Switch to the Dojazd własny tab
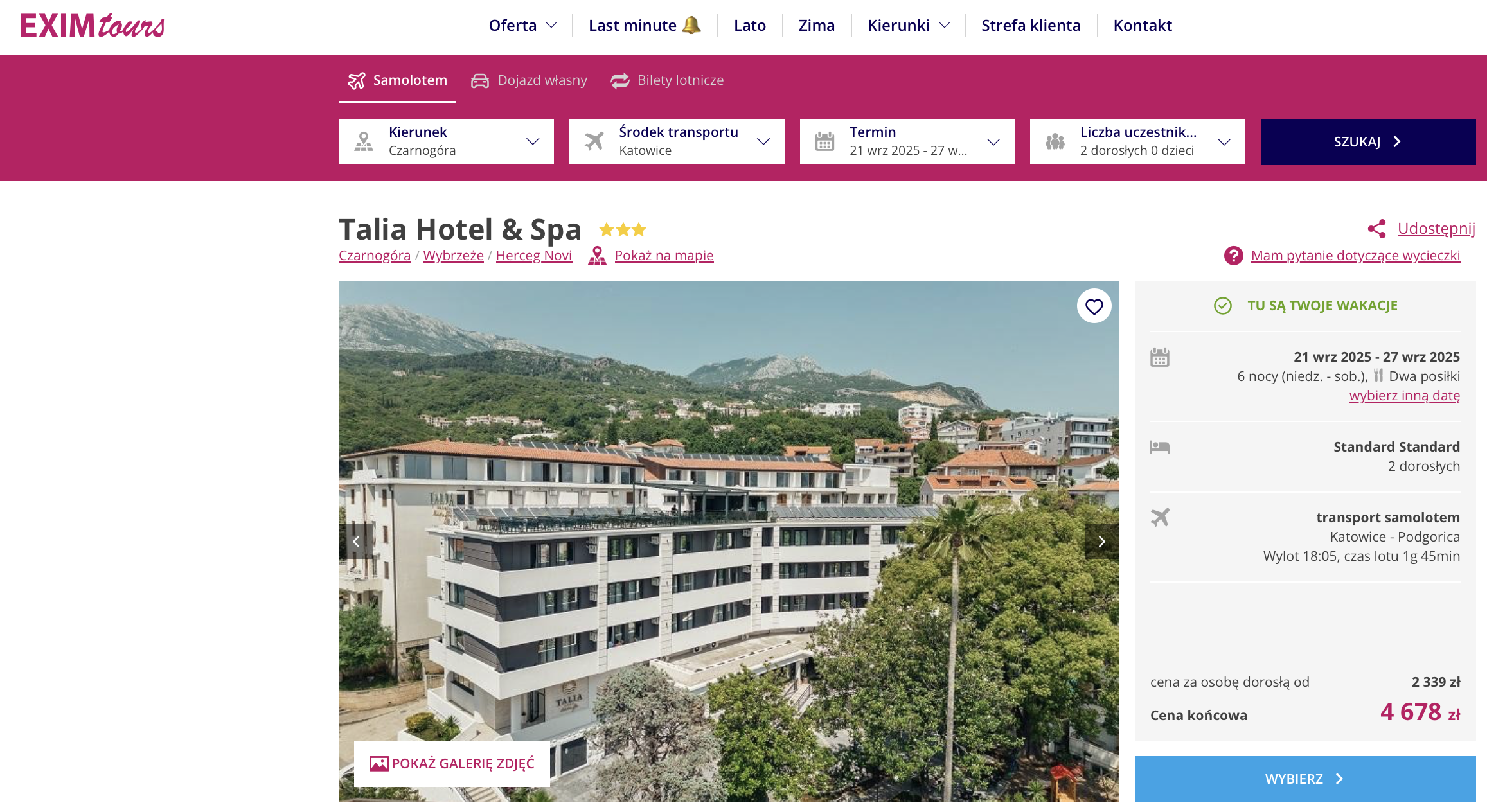This screenshot has width=1487, height=812. point(529,80)
